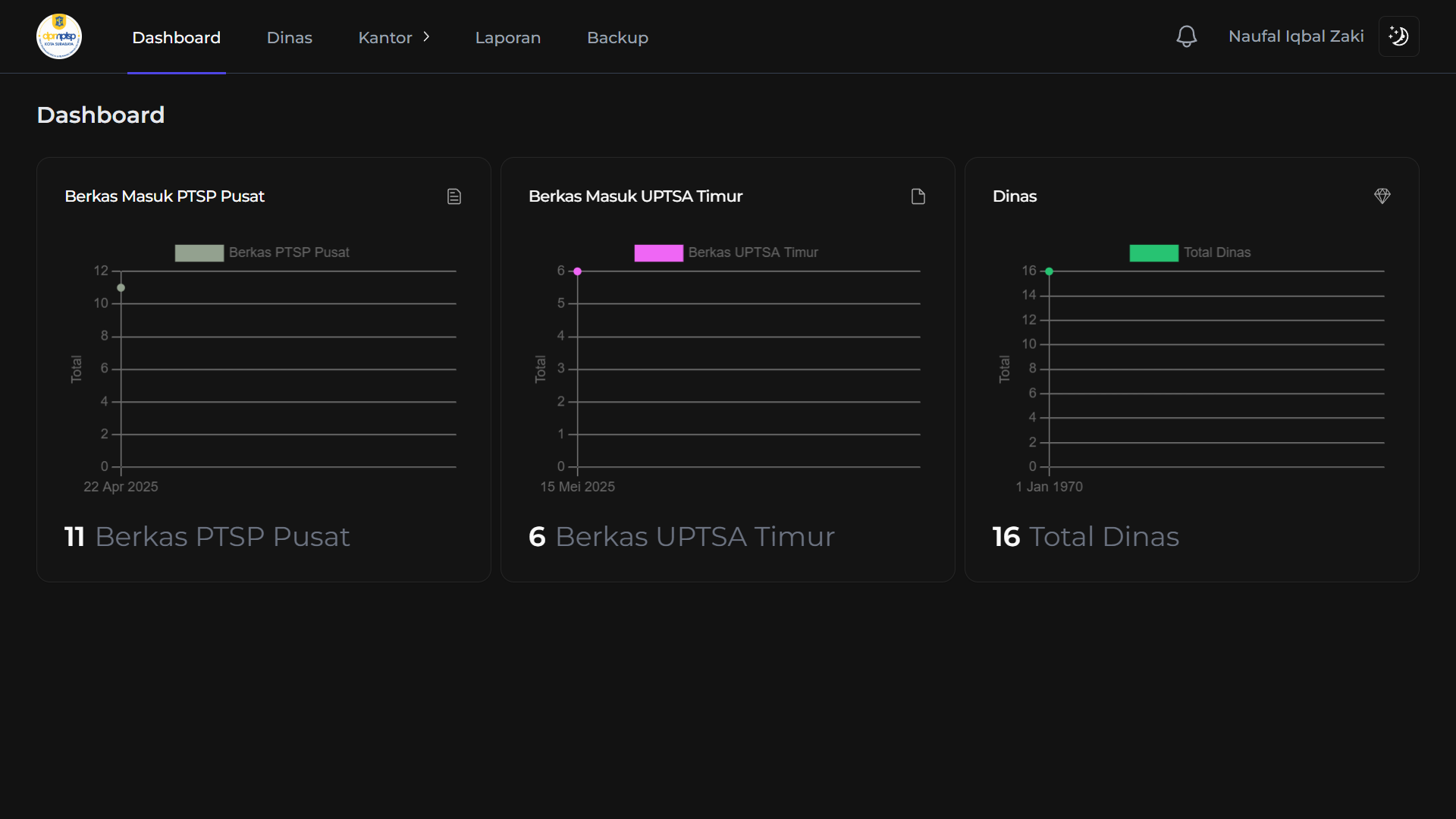Open the Dashboard tab
The image size is (1456, 819).
(176, 37)
